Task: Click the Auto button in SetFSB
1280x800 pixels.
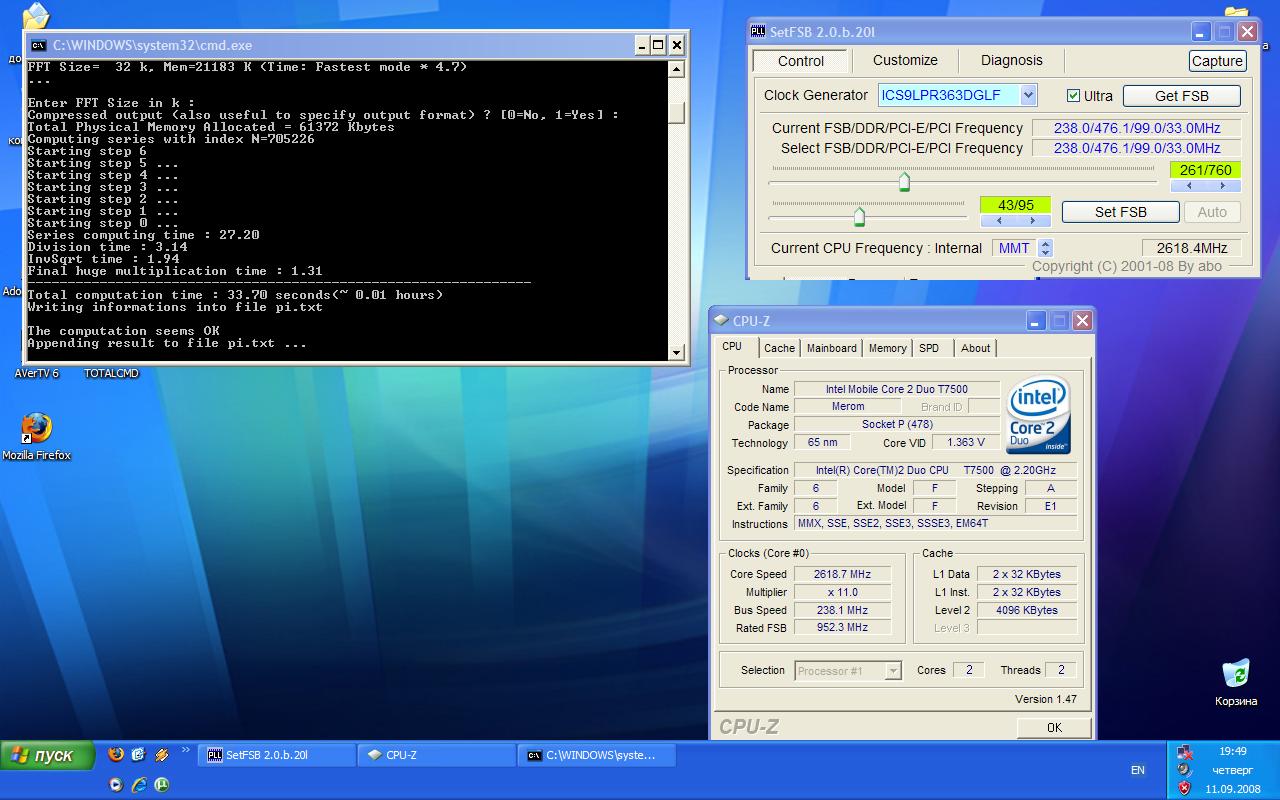Action: coord(1212,212)
